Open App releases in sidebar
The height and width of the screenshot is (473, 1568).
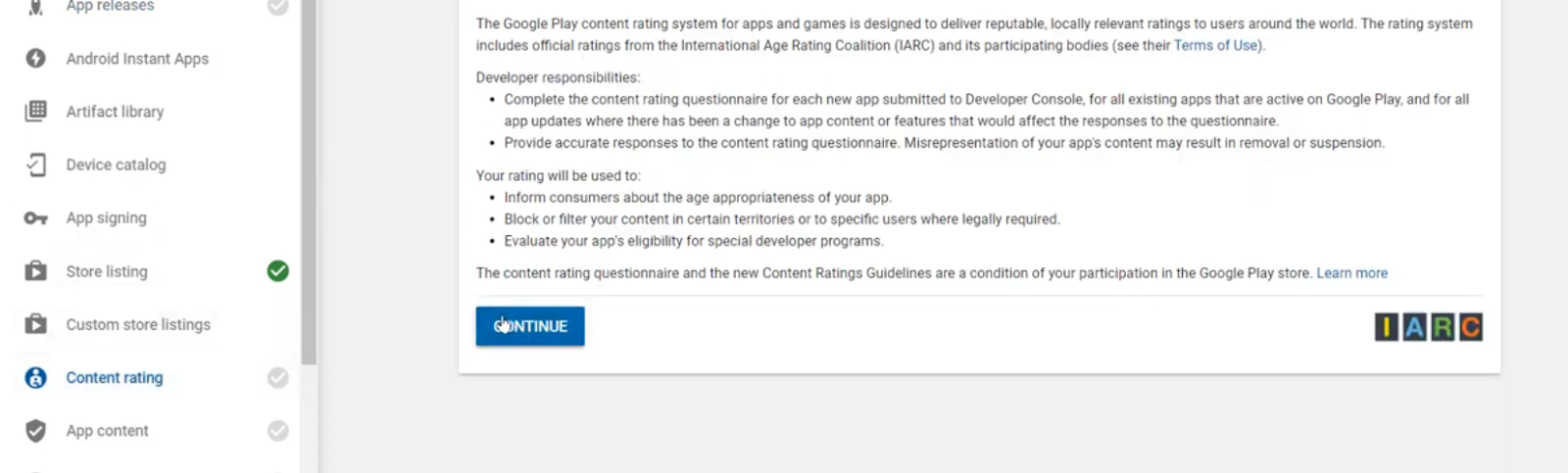click(110, 7)
